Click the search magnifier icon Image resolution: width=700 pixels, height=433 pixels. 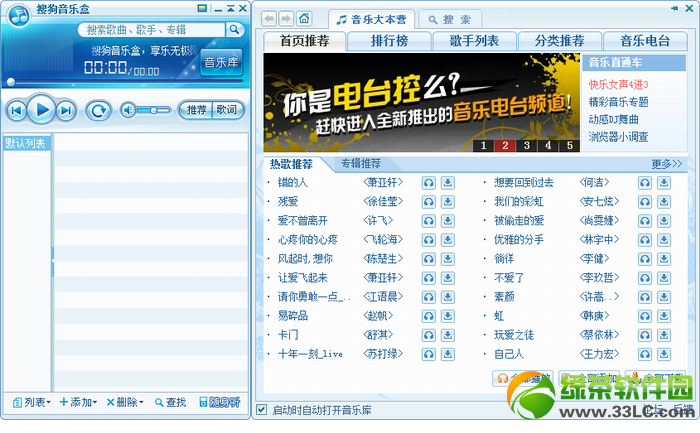(x=234, y=30)
